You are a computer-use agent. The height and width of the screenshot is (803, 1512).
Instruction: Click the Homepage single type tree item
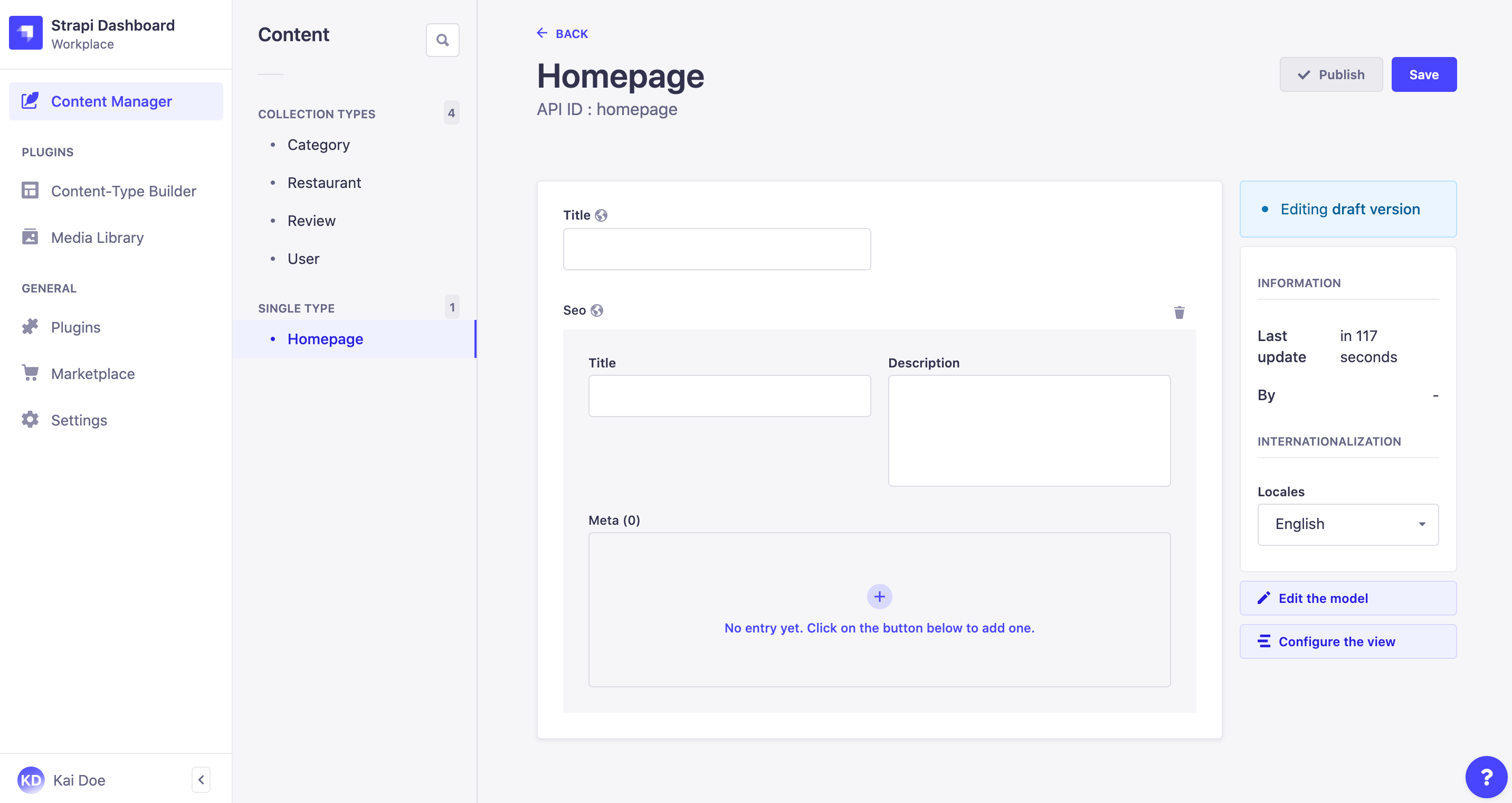click(326, 338)
